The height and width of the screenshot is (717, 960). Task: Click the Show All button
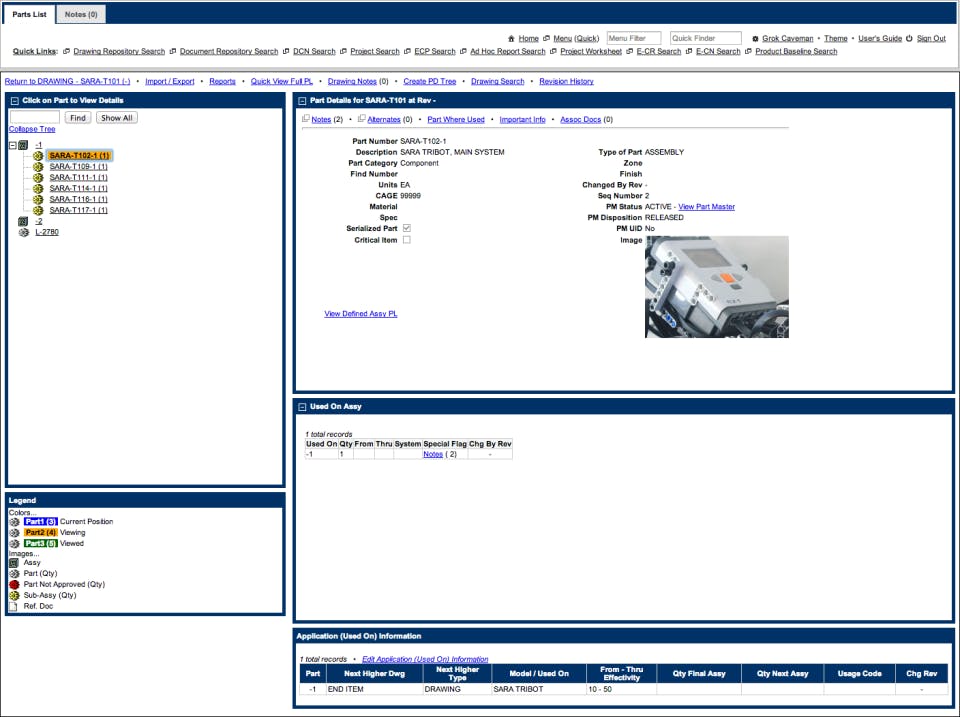116,118
